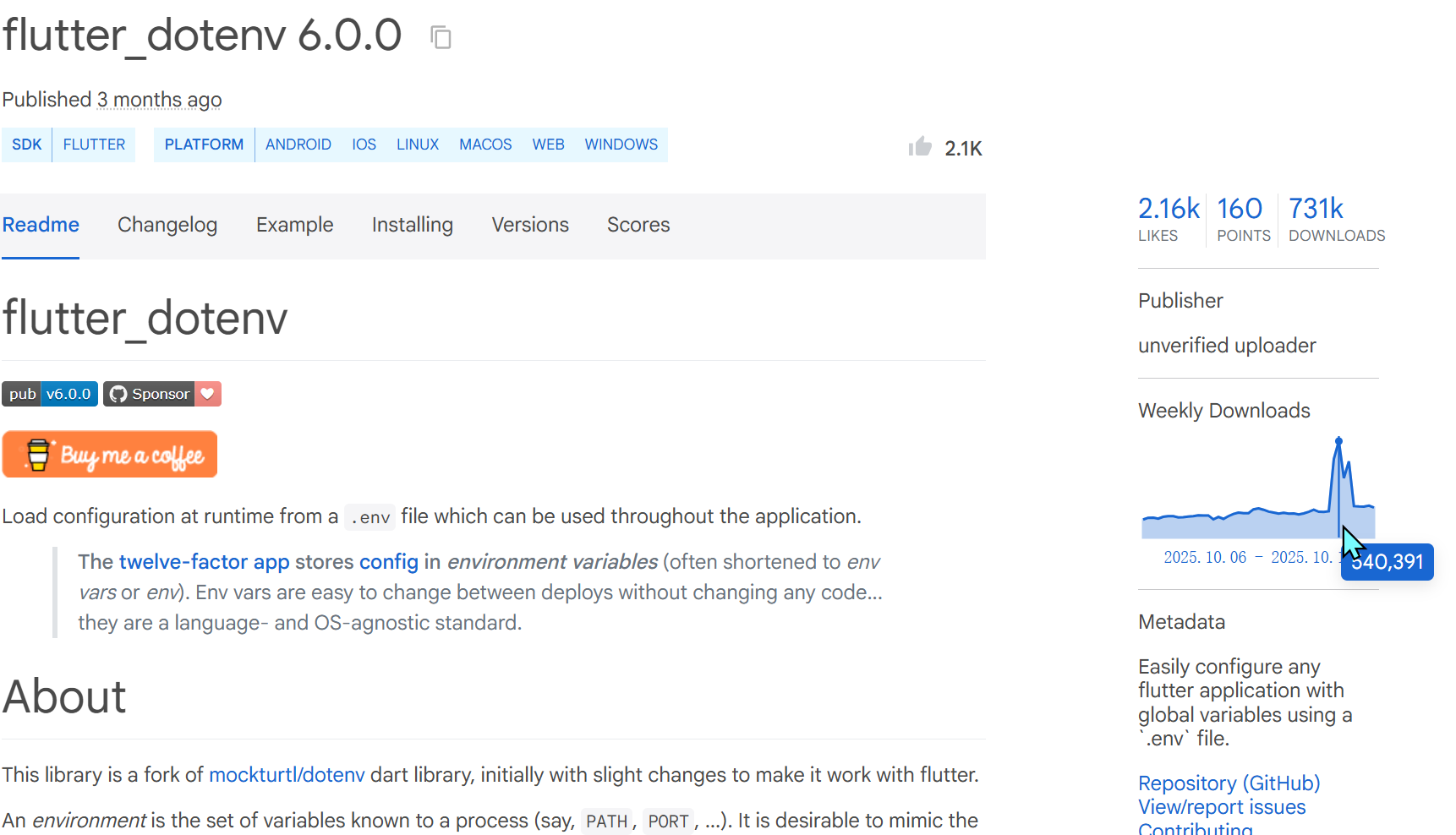
Task: View the Scores tab
Action: pyautogui.click(x=638, y=225)
